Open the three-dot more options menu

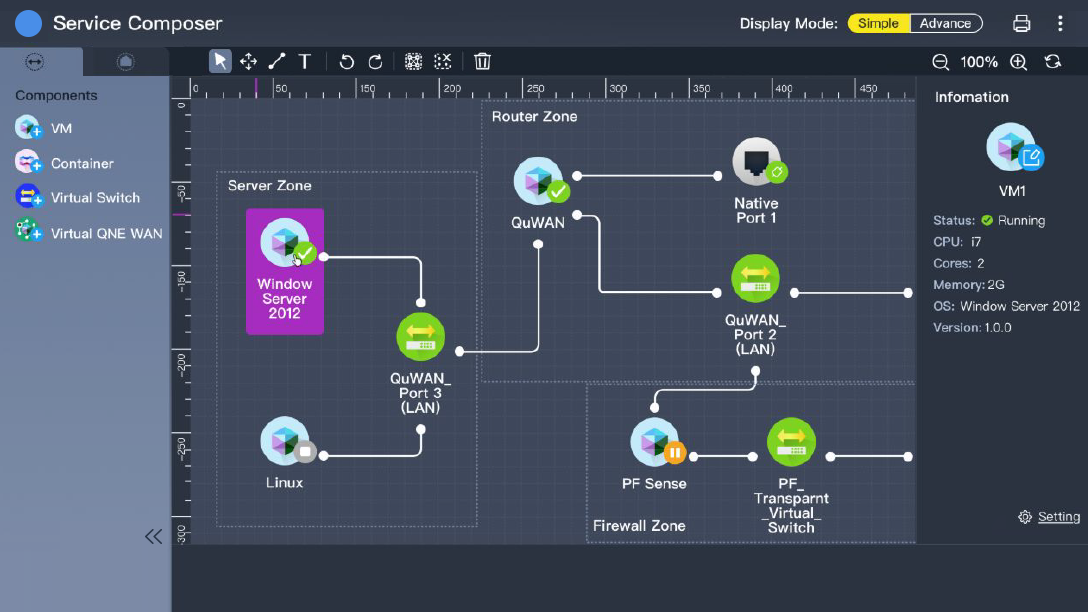pos(1060,23)
